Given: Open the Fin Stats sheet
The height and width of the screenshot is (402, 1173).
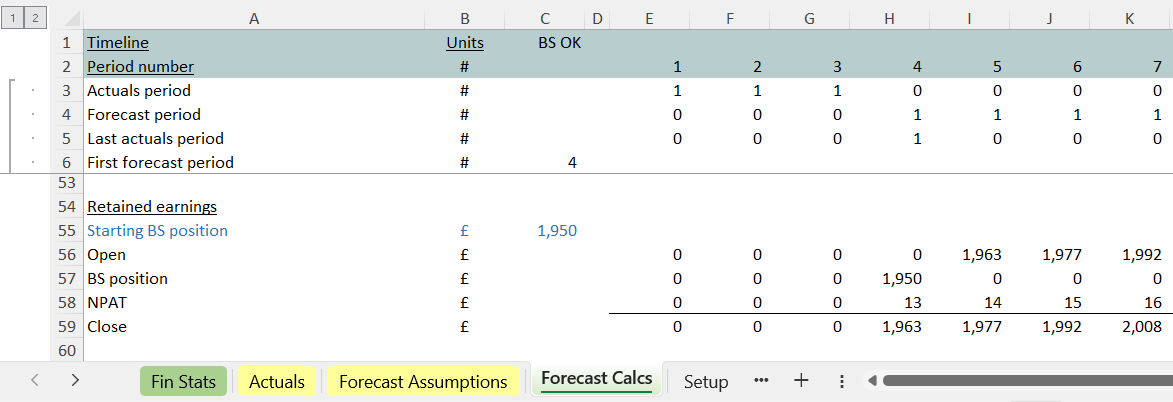Looking at the screenshot, I should 184,381.
